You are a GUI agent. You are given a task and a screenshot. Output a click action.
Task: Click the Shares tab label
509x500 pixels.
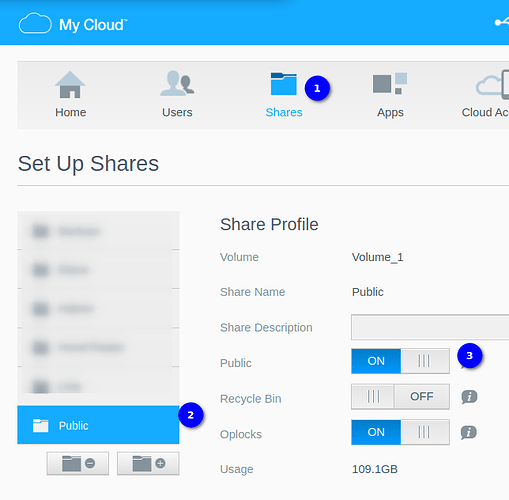click(x=284, y=112)
